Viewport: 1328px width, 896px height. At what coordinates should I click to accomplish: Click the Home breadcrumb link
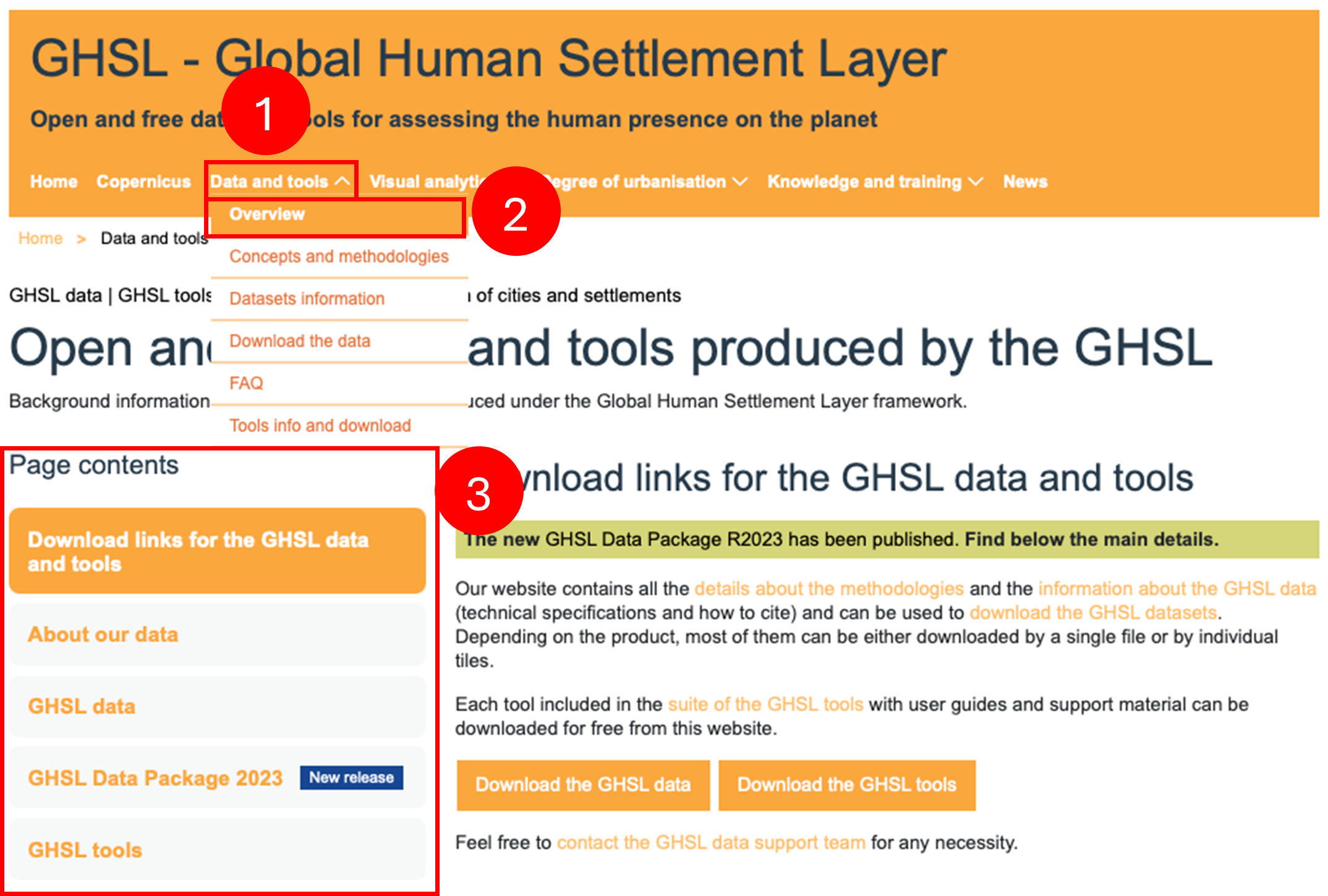coord(40,239)
